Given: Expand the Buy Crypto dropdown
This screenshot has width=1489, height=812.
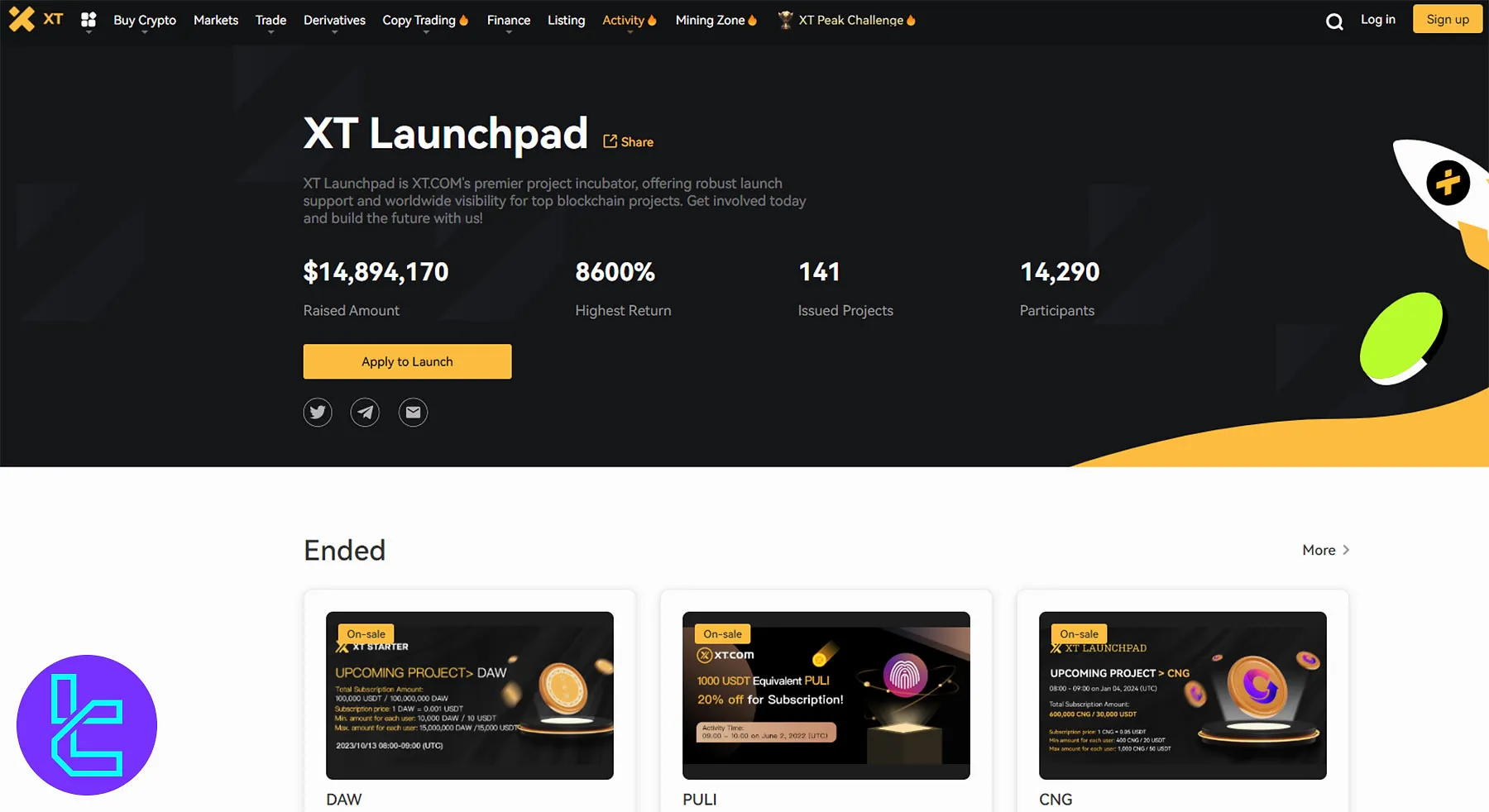Looking at the screenshot, I should (x=145, y=20).
